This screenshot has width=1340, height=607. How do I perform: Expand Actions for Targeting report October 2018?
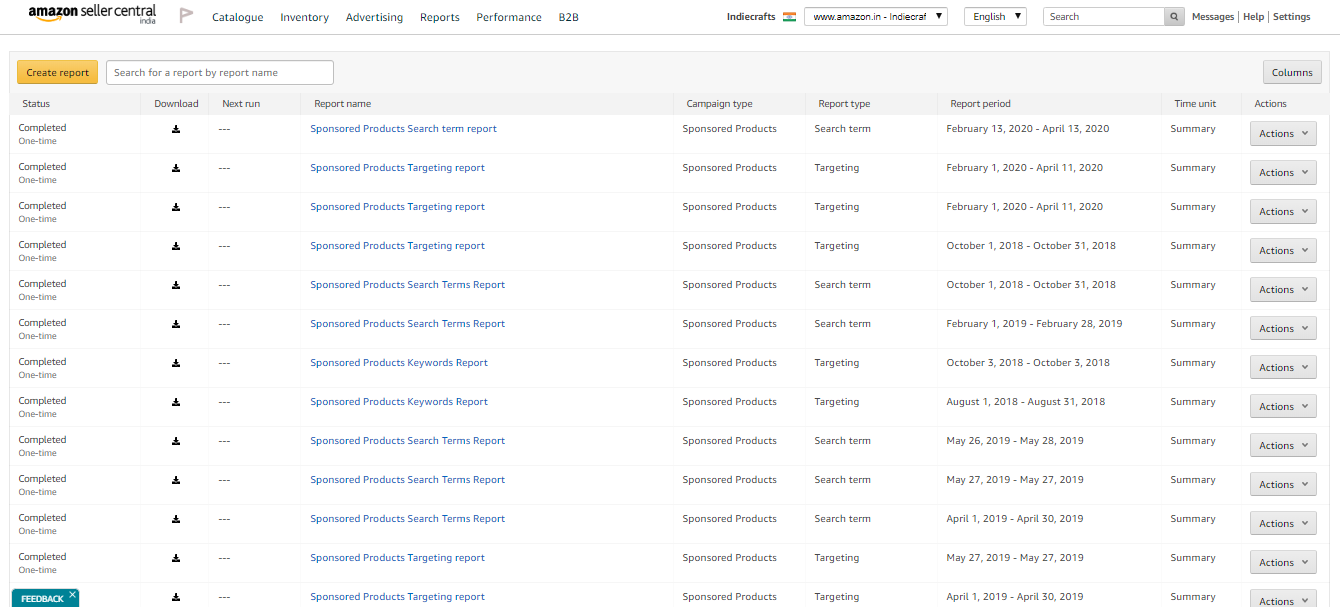(x=1283, y=251)
